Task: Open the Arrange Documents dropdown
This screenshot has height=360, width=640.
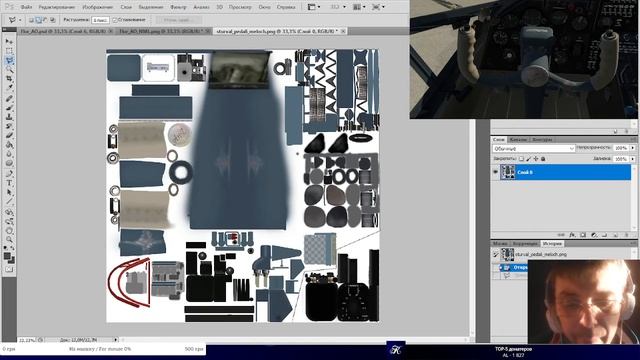Action: point(359,7)
